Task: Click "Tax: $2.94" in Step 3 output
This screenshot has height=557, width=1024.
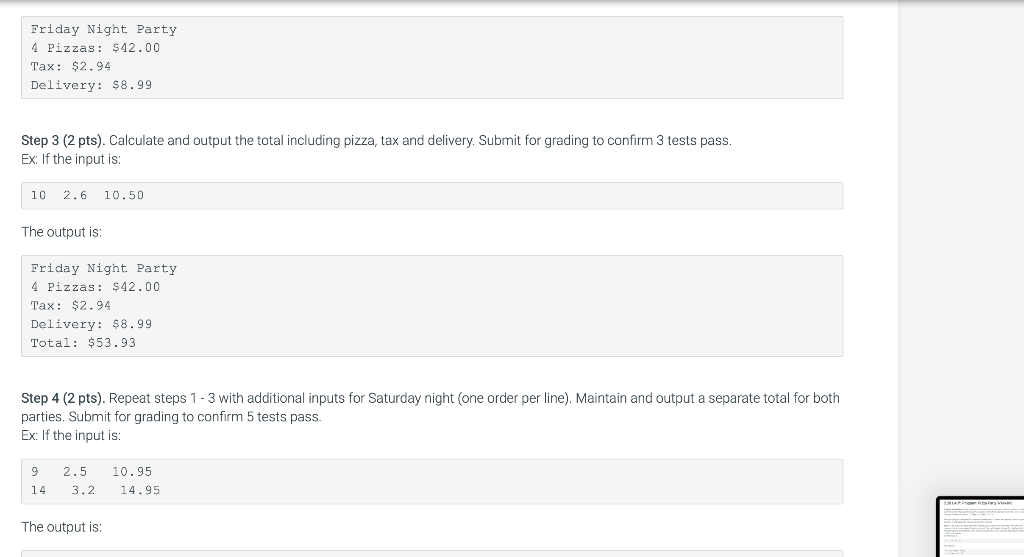Action: (71, 306)
